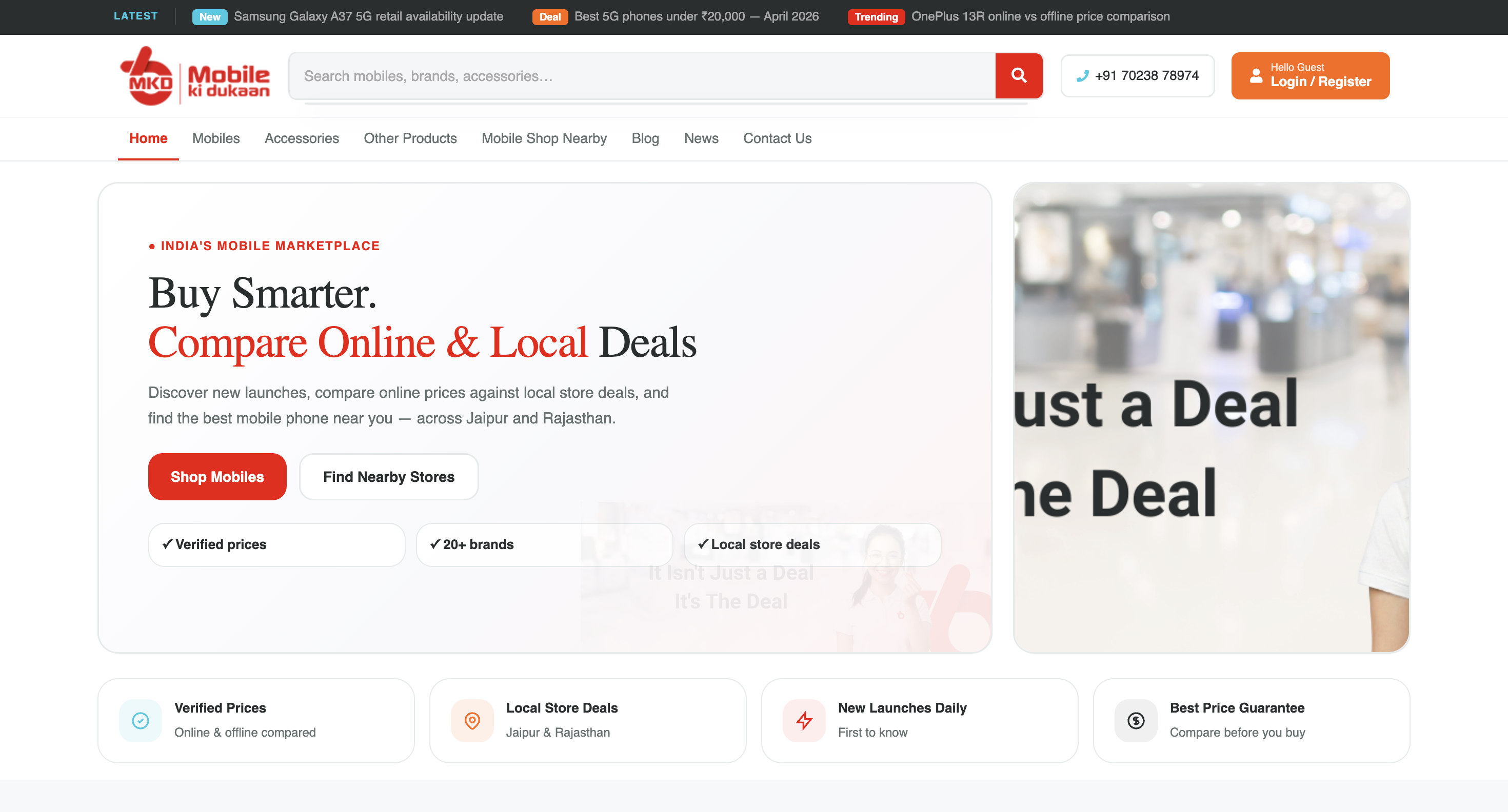Screen dimensions: 1508x812
Task: Click the location pin icon on Local Store Deals
Action: 472,720
